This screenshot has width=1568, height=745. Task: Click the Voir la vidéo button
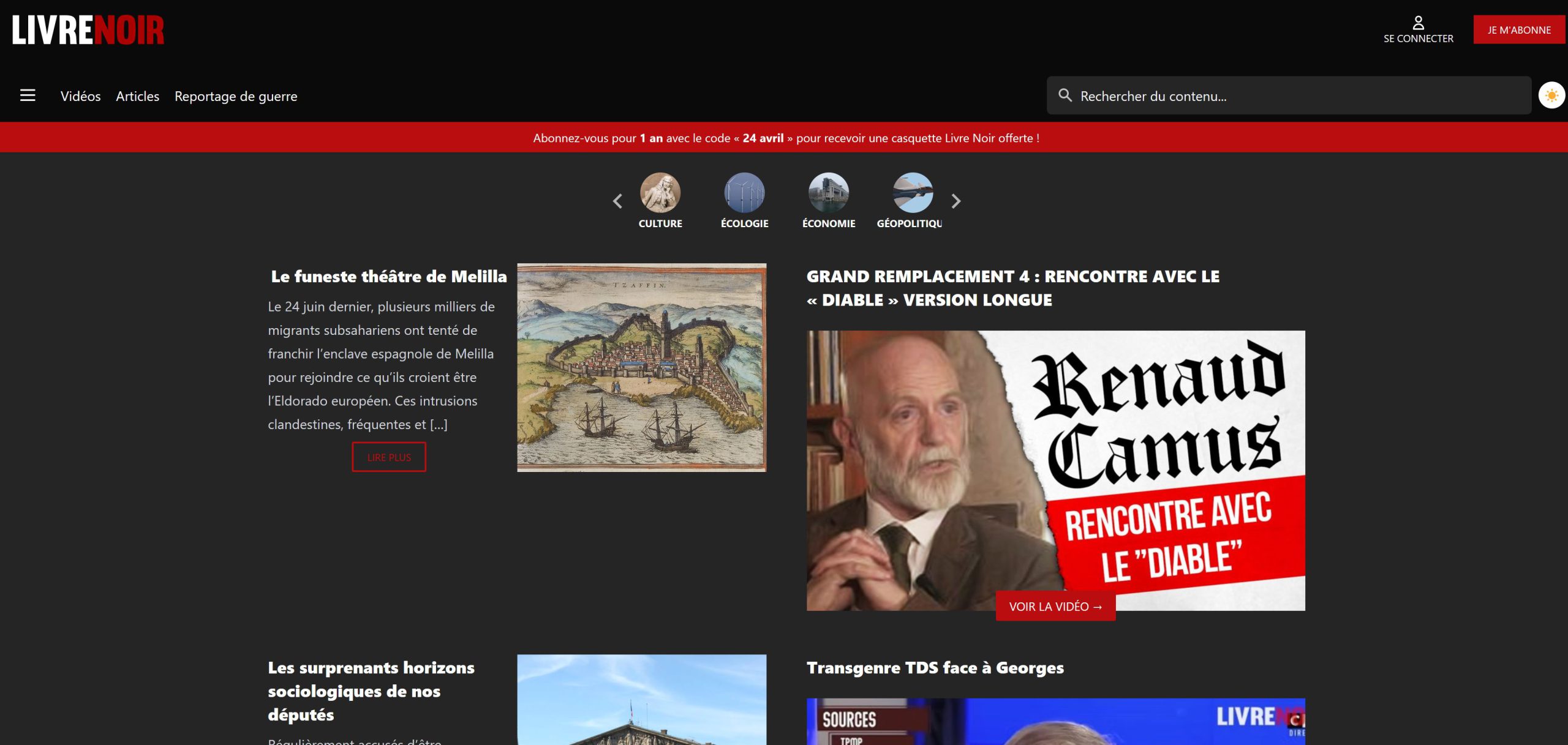tap(1056, 607)
